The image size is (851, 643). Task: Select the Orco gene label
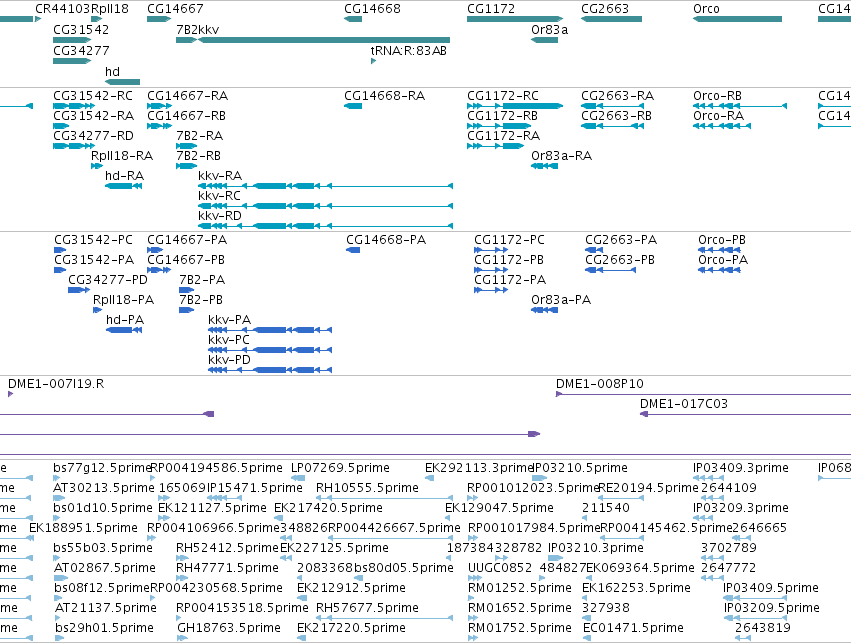[x=706, y=9]
